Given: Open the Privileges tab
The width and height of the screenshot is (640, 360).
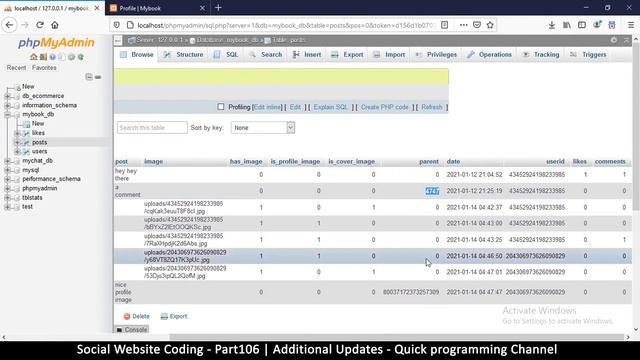Looking at the screenshot, I should pyautogui.click(x=436, y=55).
